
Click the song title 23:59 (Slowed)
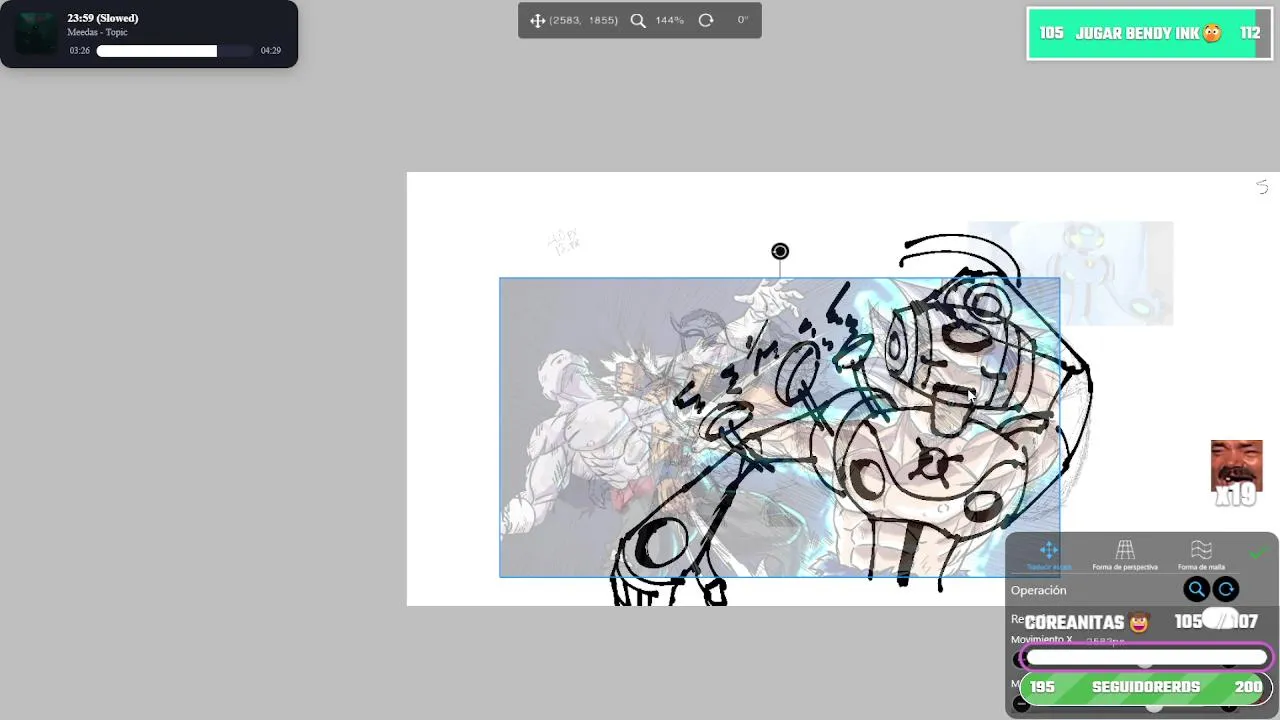point(103,18)
